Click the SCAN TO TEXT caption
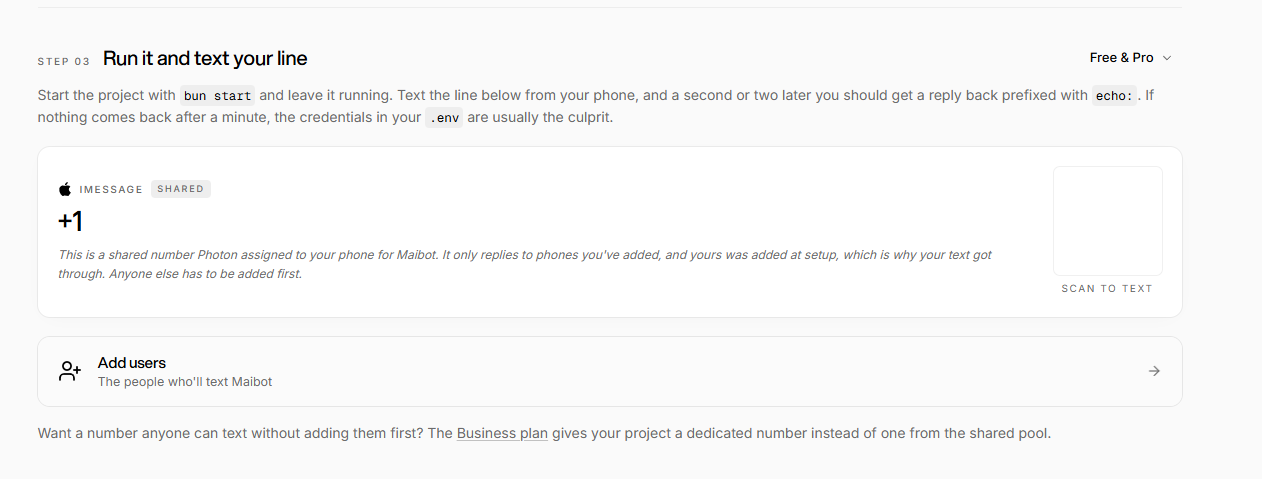This screenshot has width=1262, height=479. [x=1107, y=289]
